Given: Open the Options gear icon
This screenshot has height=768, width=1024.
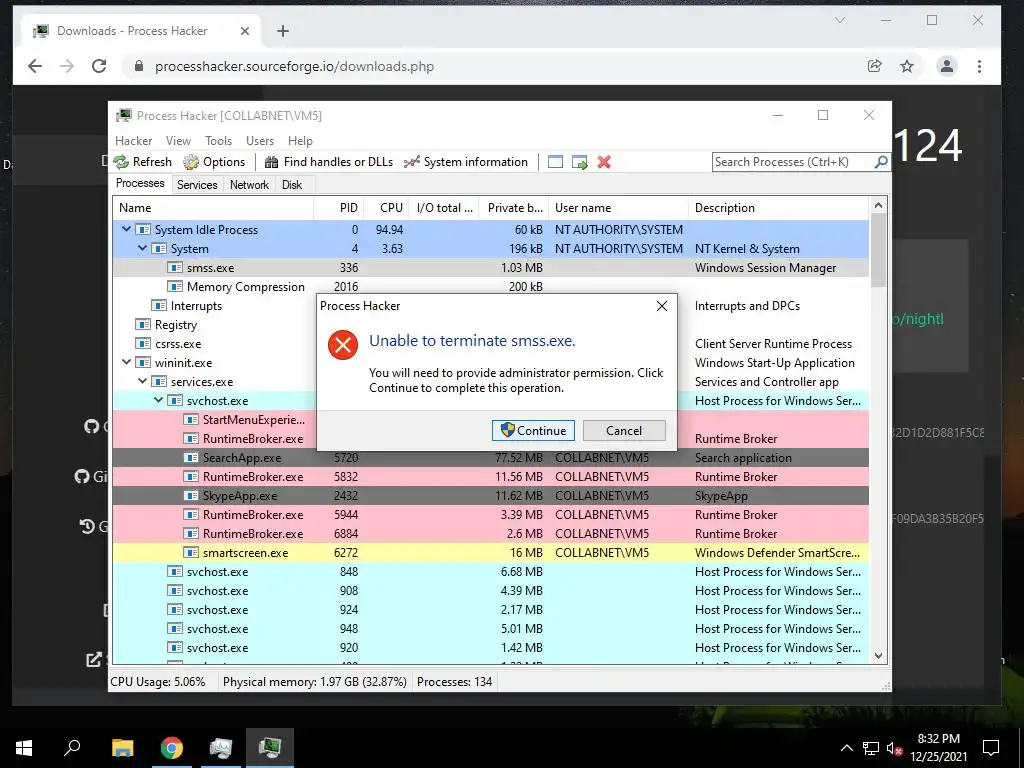Looking at the screenshot, I should coord(191,162).
